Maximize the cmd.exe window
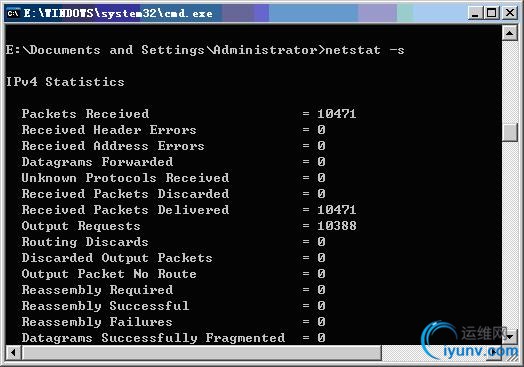 click(x=492, y=13)
